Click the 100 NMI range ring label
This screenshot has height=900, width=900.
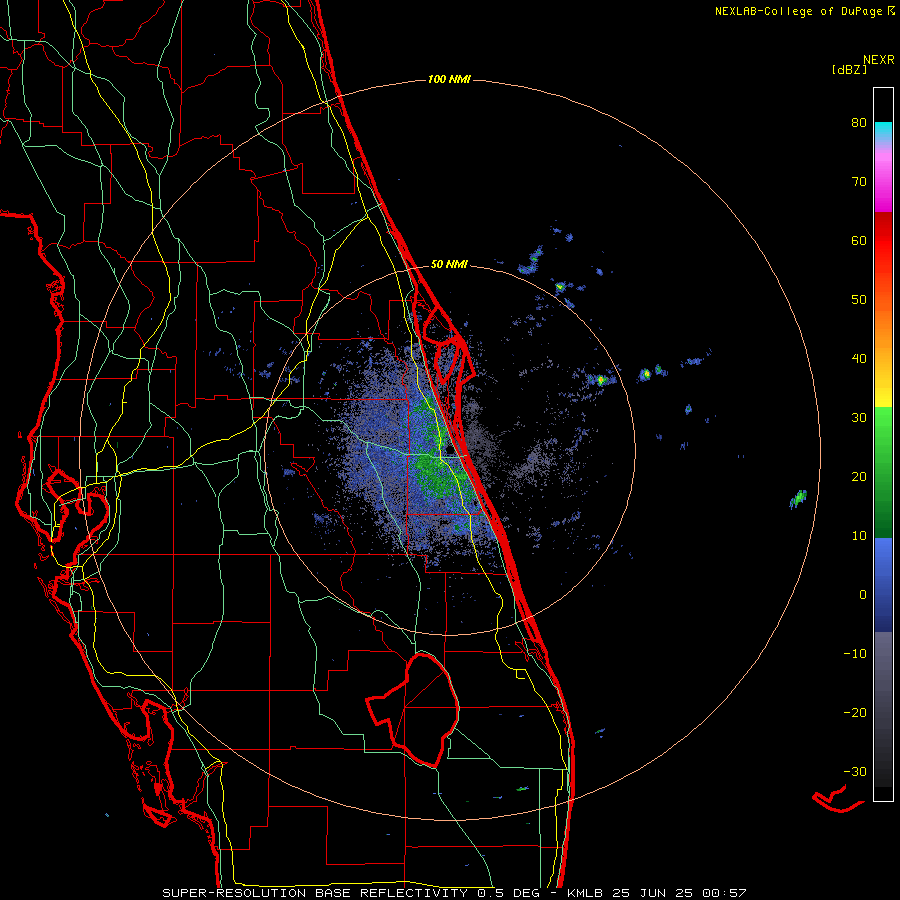pos(449,79)
